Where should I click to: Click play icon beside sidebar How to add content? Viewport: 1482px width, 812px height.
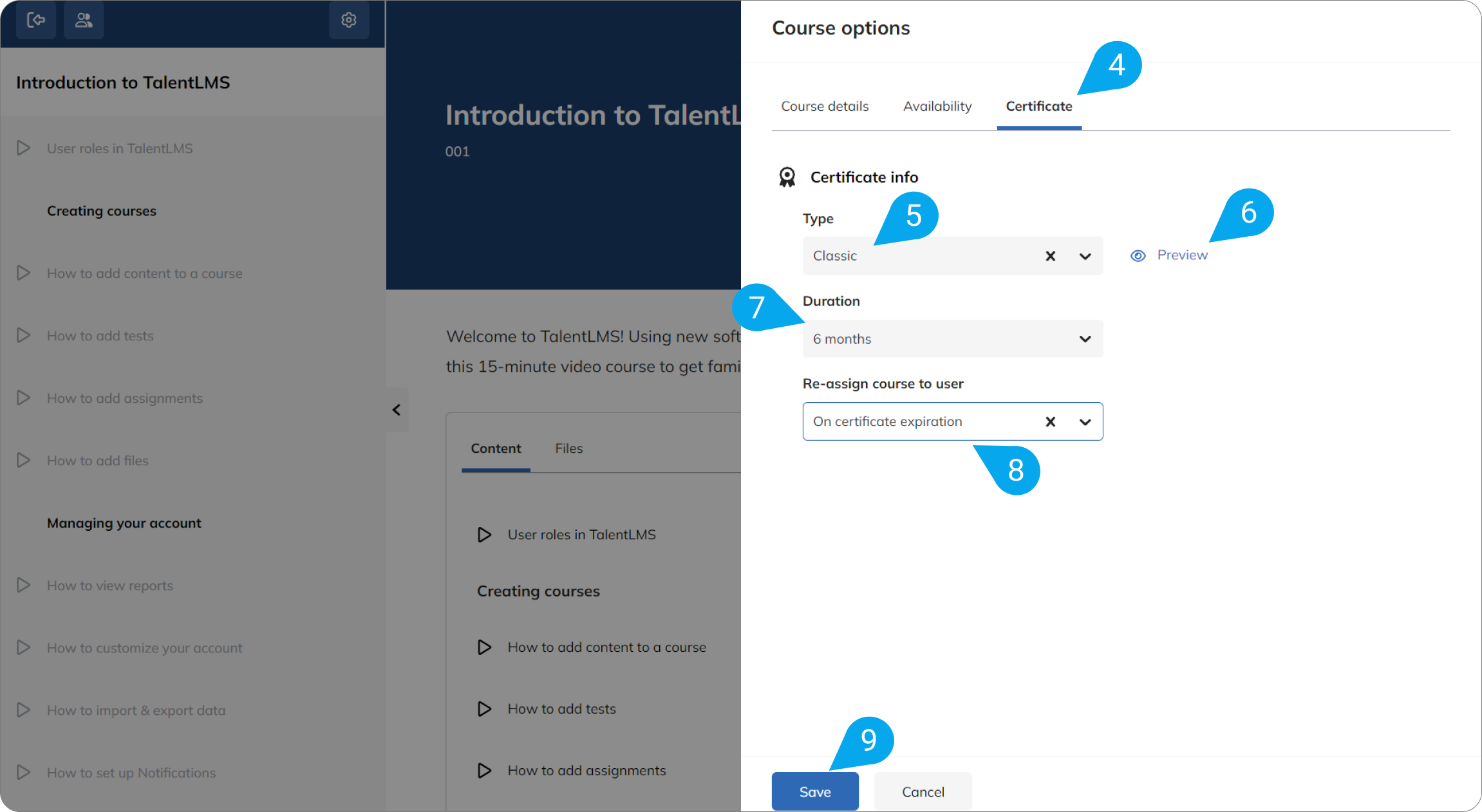[23, 273]
